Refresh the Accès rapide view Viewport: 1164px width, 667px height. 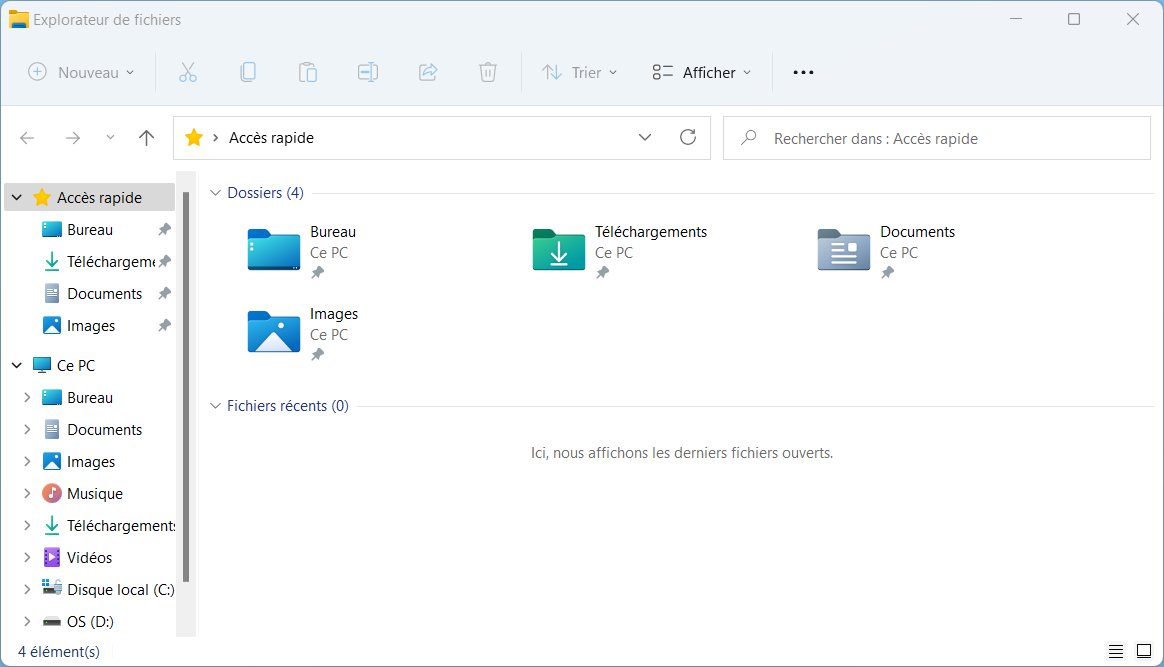(688, 137)
